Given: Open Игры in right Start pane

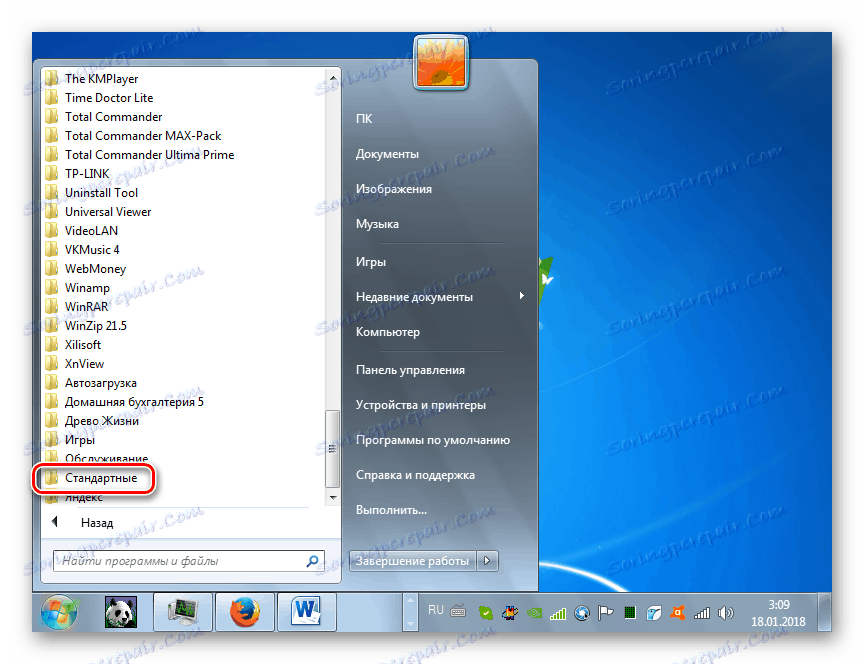Looking at the screenshot, I should (x=371, y=262).
